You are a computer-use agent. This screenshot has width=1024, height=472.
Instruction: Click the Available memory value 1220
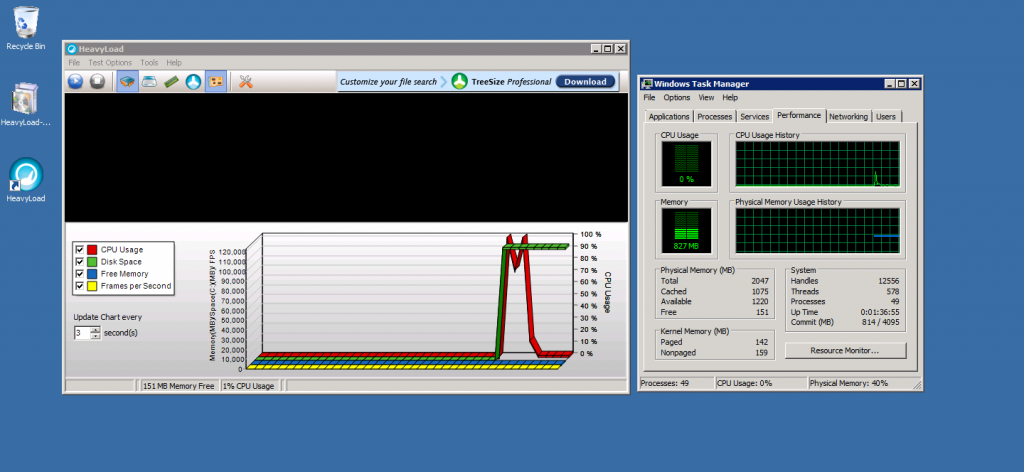[760, 302]
